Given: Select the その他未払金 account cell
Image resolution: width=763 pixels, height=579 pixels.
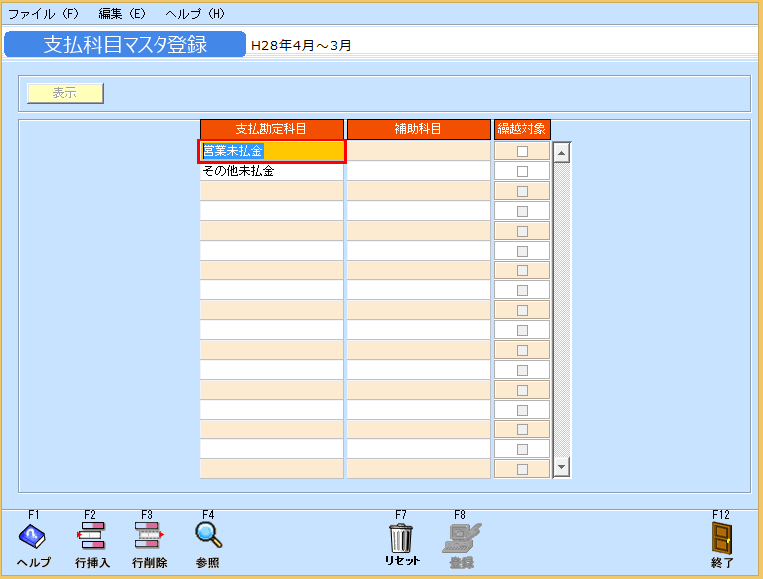Looking at the screenshot, I should coord(272,171).
